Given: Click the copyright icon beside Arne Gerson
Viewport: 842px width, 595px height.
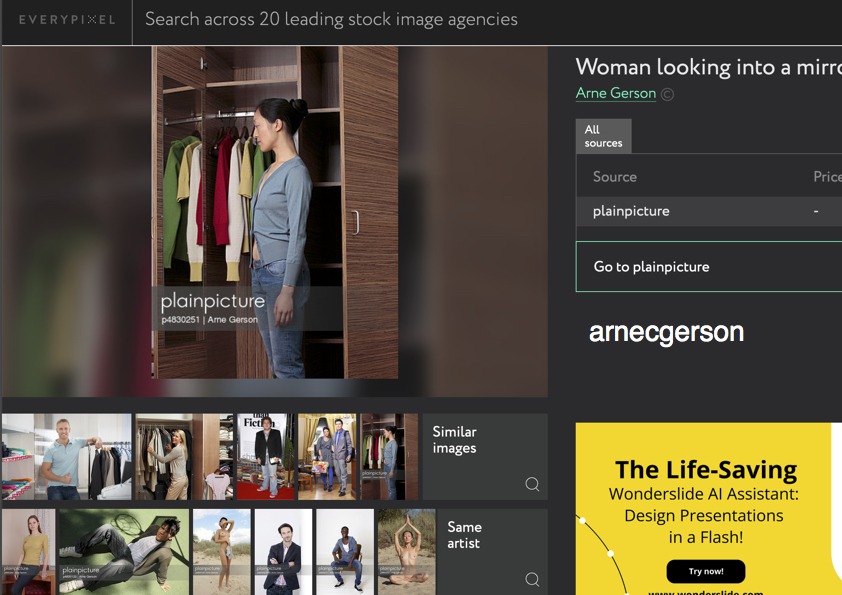Looking at the screenshot, I should [667, 95].
